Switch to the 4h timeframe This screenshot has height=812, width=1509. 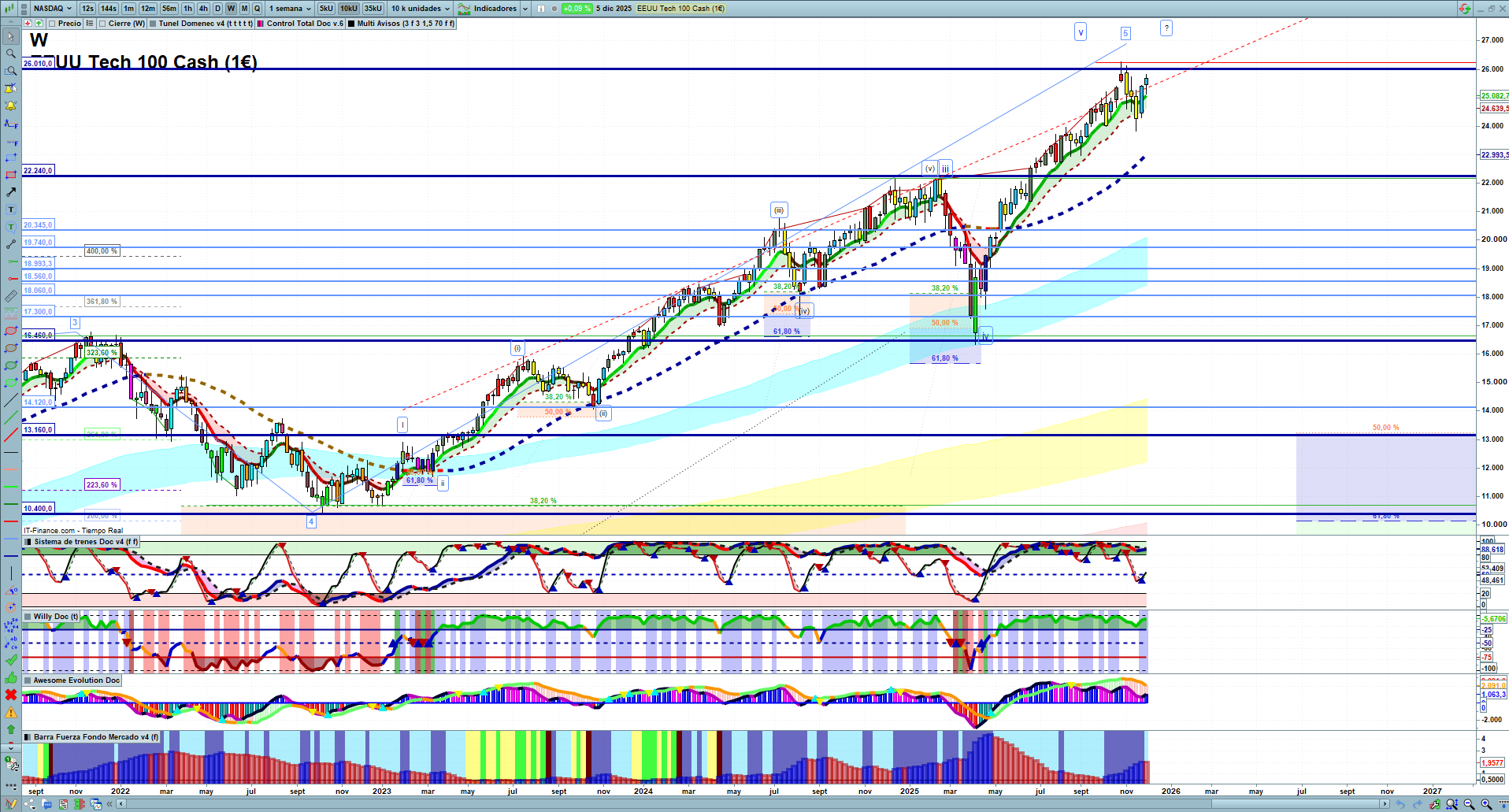203,9
